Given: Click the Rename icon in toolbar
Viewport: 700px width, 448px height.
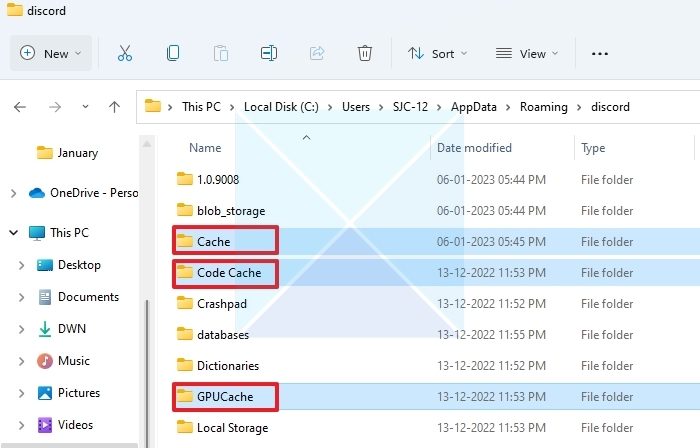Looking at the screenshot, I should [269, 53].
